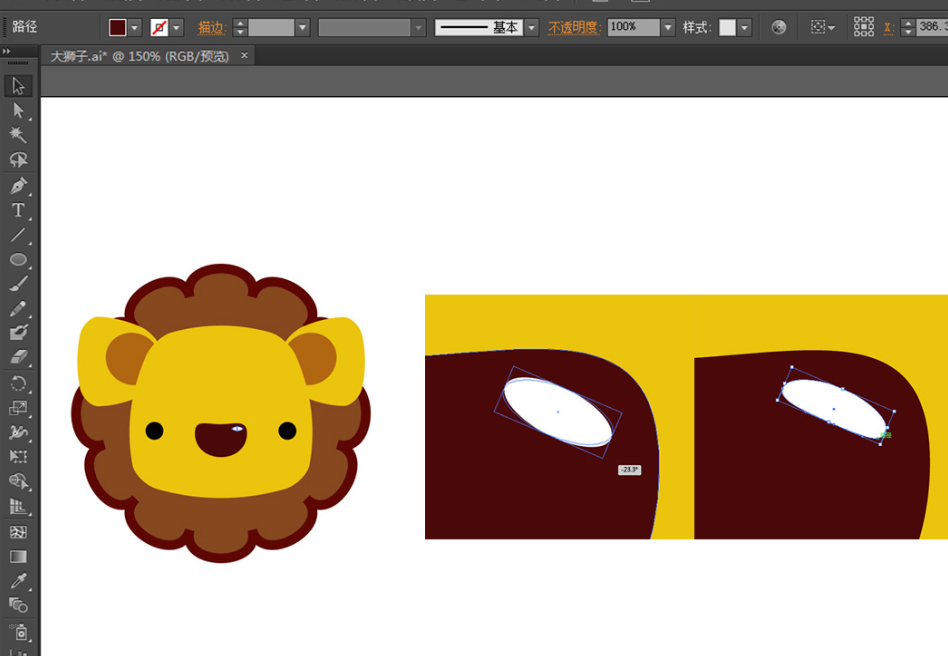Open the 基本 brush definition dropdown
The height and width of the screenshot is (656, 948).
pyautogui.click(x=532, y=28)
